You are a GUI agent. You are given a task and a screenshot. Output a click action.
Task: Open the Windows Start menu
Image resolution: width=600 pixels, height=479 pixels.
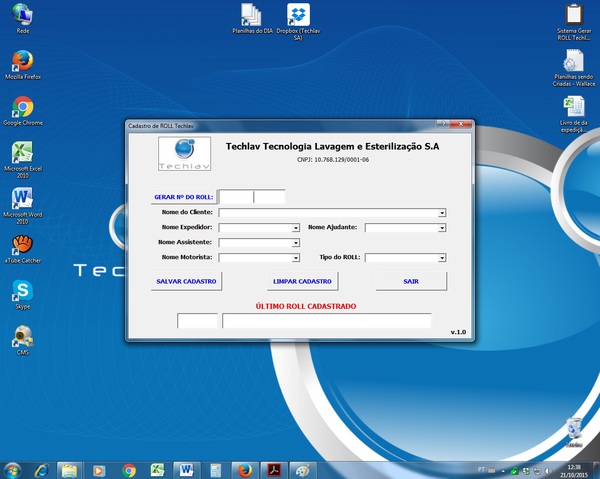pyautogui.click(x=12, y=470)
